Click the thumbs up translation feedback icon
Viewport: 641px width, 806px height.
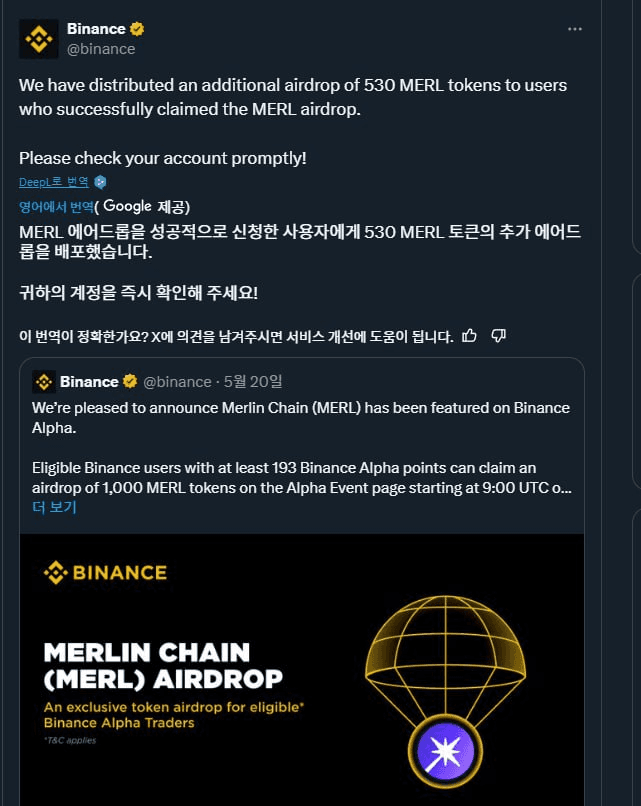[470, 335]
